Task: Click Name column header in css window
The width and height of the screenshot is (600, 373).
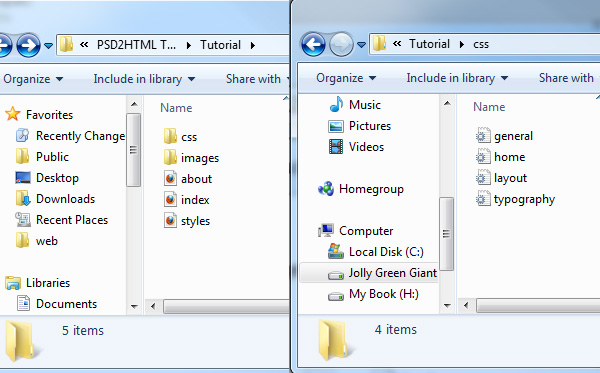Action: pyautogui.click(x=489, y=107)
